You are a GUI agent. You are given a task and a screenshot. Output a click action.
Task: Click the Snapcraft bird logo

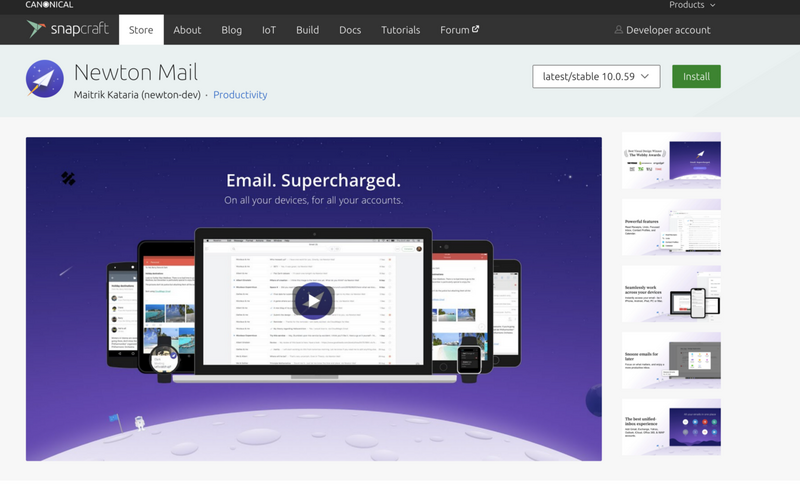[x=36, y=29]
